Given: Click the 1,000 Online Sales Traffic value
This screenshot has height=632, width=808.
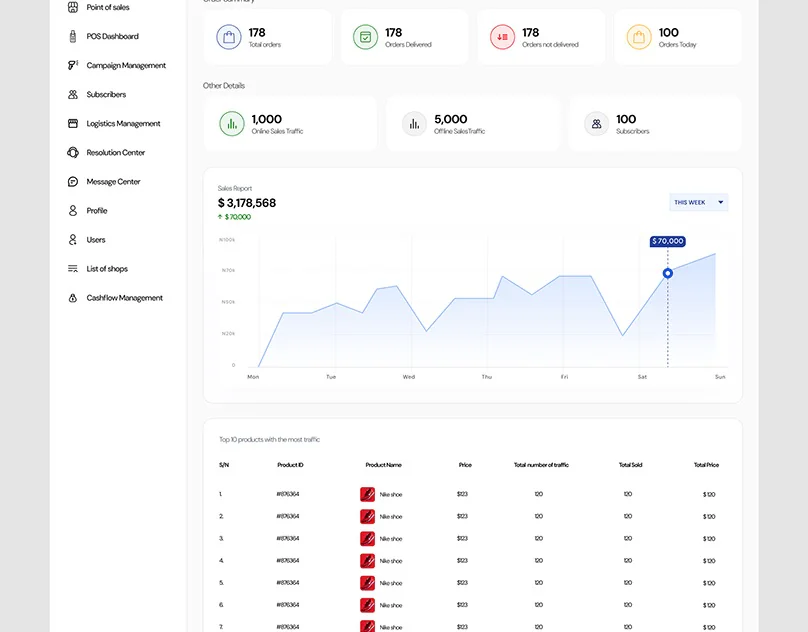Looking at the screenshot, I should click(x=266, y=119).
